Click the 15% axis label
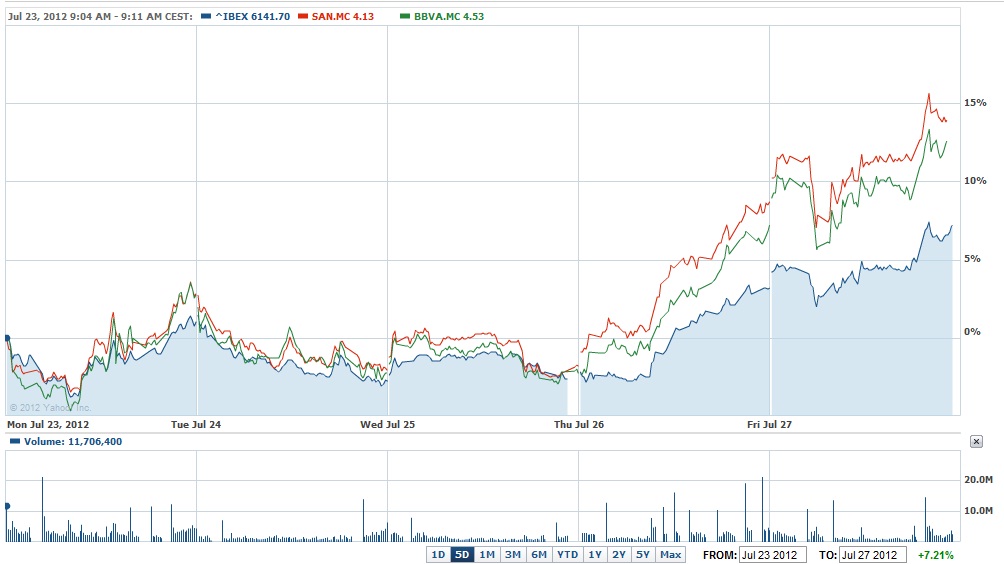The width and height of the screenshot is (1004, 564). [x=975, y=102]
